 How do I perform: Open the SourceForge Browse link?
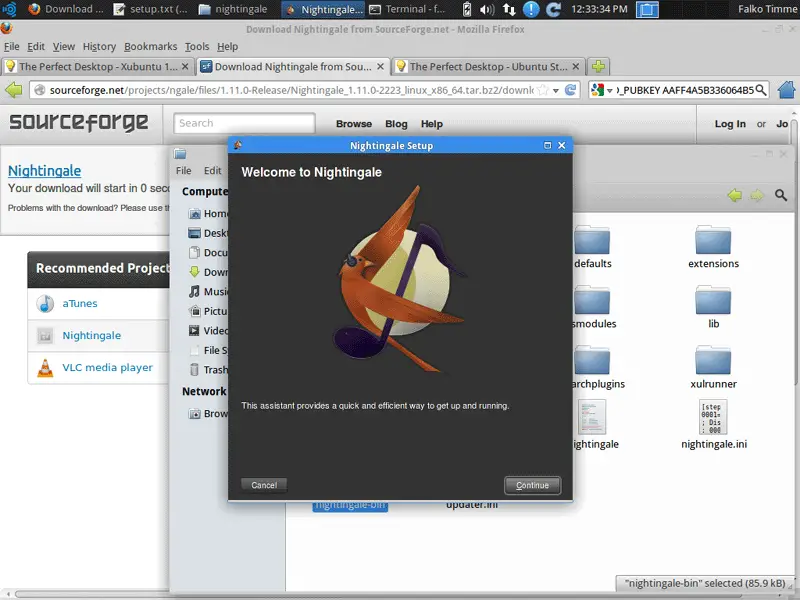pyautogui.click(x=354, y=124)
